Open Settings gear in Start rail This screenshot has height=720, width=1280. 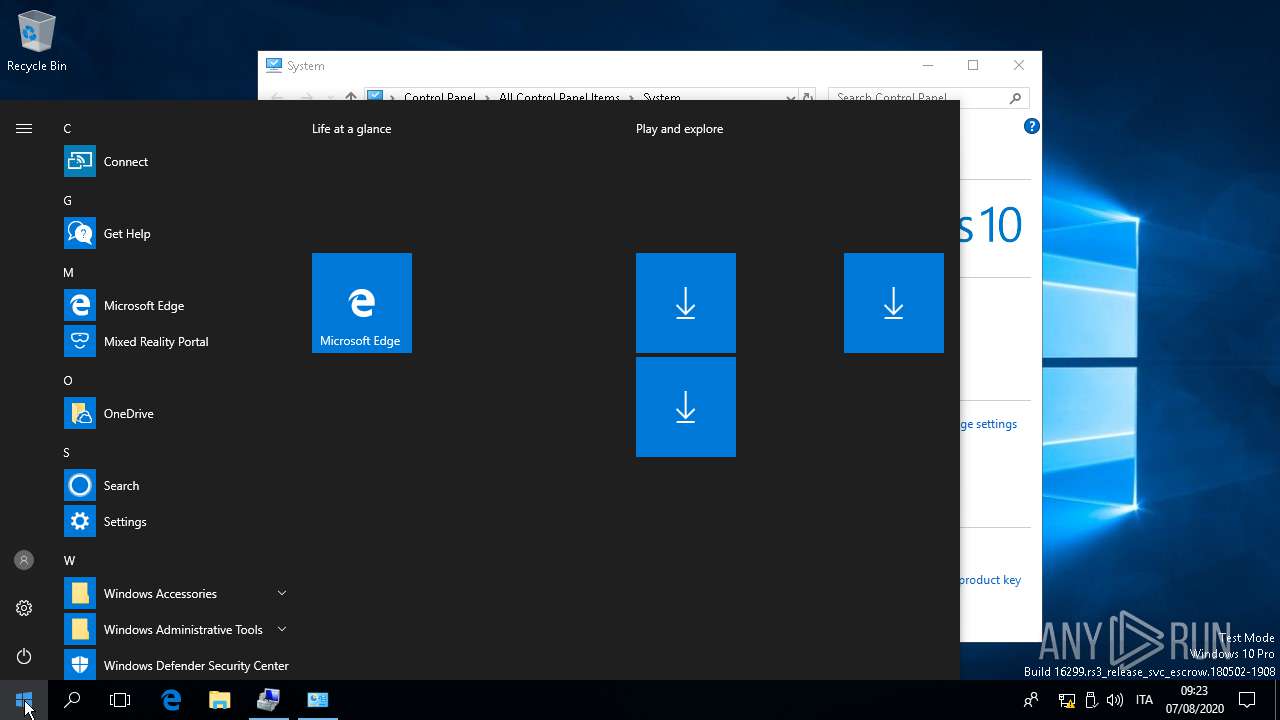coord(24,608)
